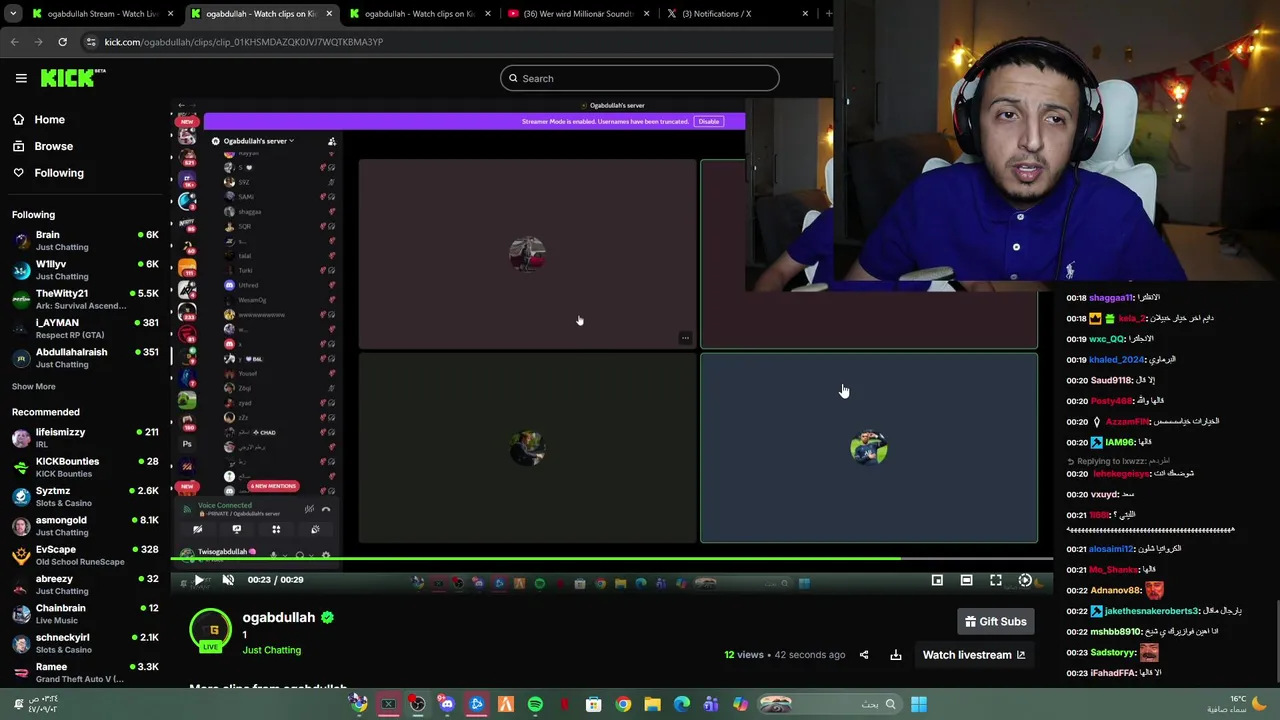This screenshot has width=1280, height=720.
Task: Open the Just Chatting category link
Action: [x=271, y=650]
